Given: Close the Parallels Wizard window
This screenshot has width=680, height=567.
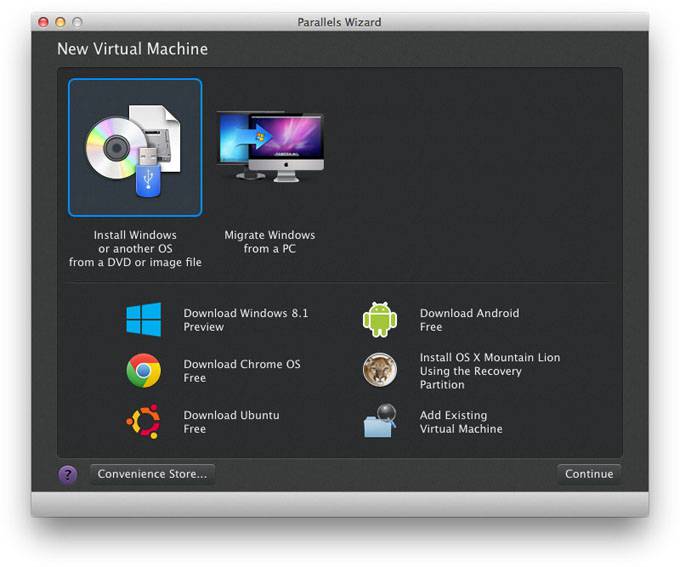Looking at the screenshot, I should pyautogui.click(x=43, y=22).
